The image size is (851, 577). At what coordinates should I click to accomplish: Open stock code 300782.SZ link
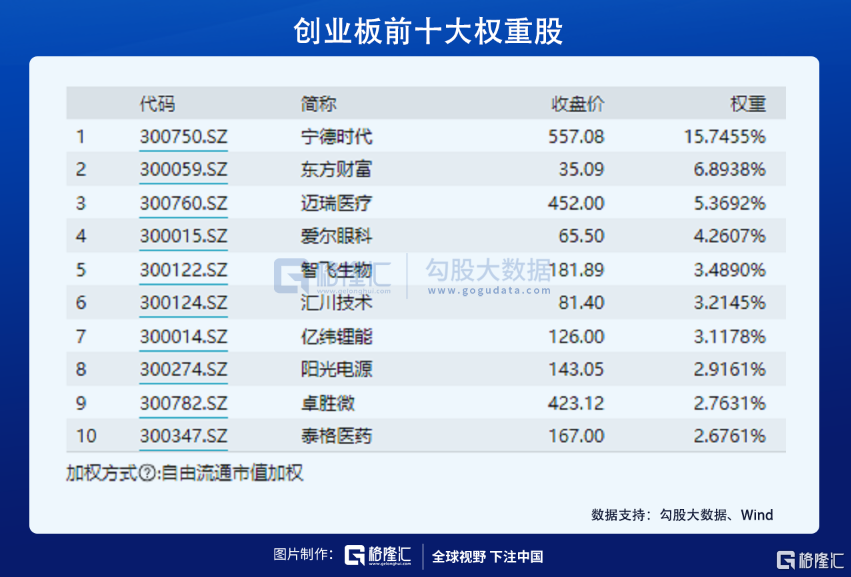point(183,403)
